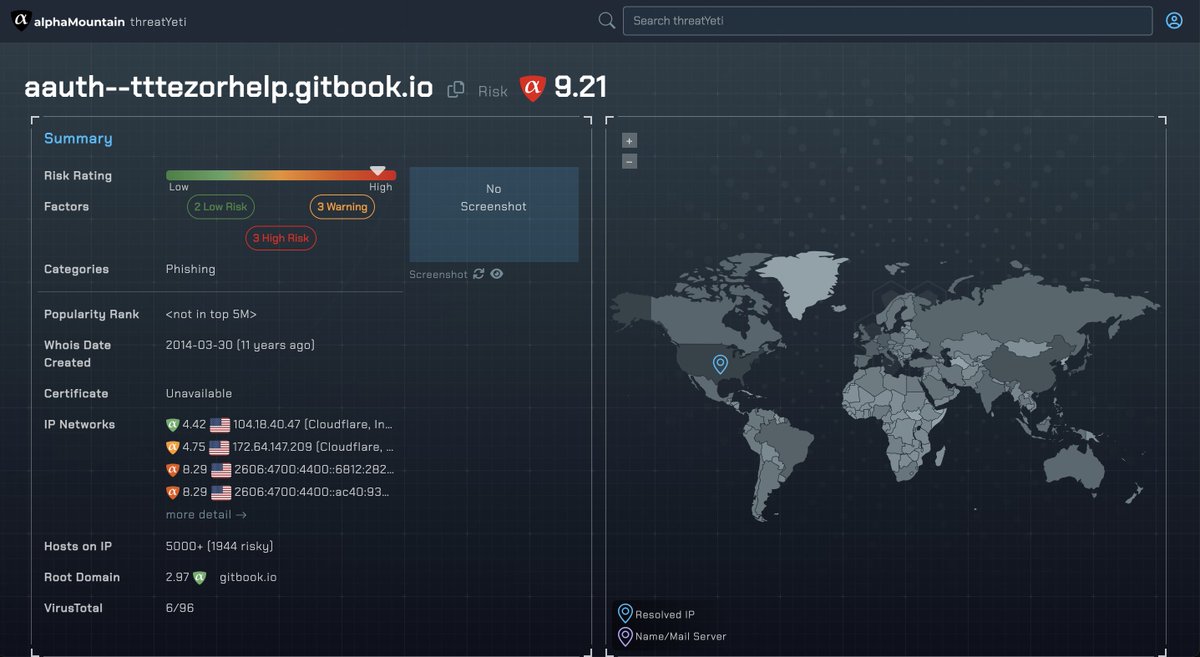The image size is (1200, 657).
Task: Click the certificate Unavailable value
Action: (199, 394)
